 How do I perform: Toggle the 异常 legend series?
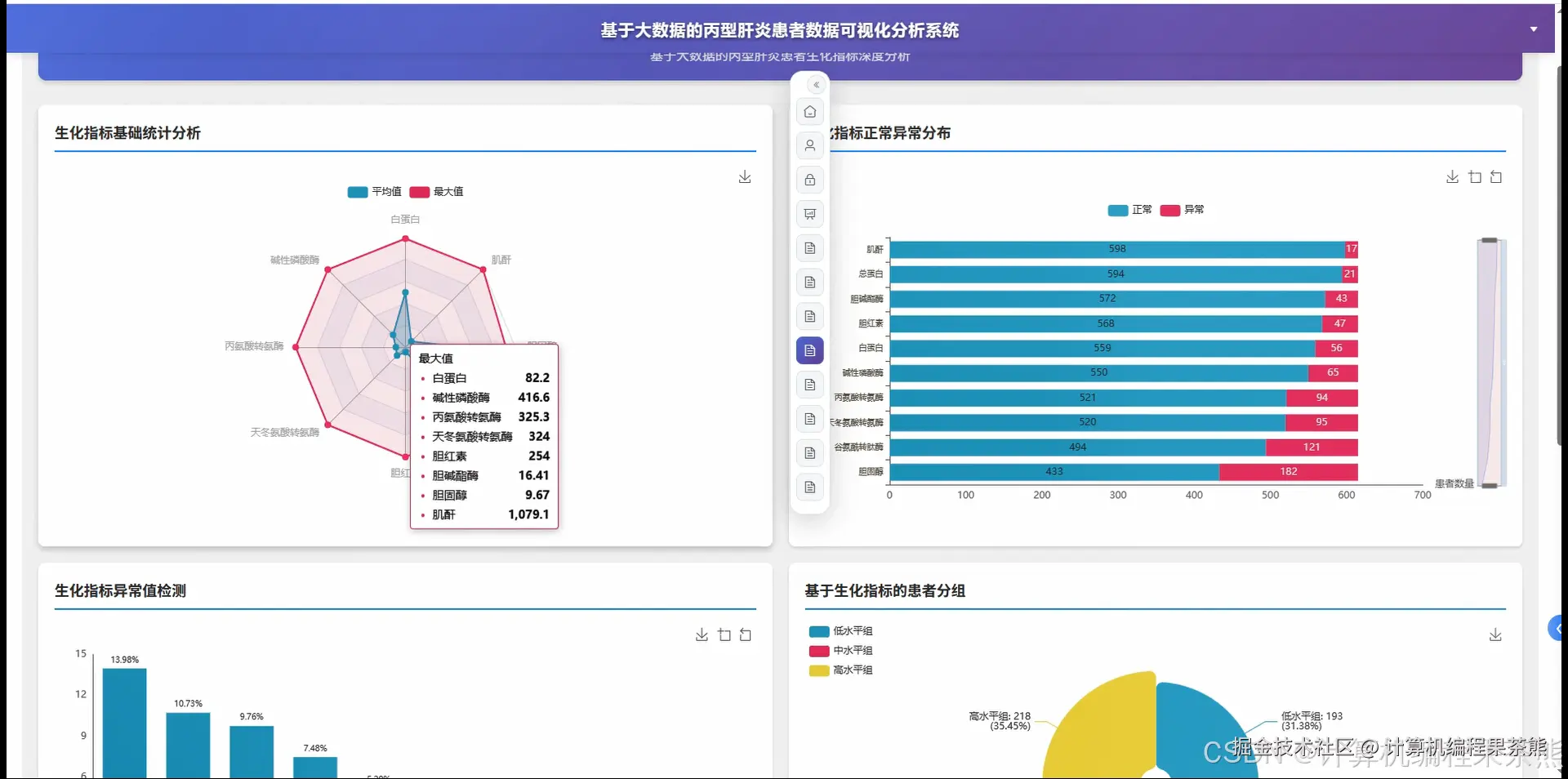pyautogui.click(x=1182, y=210)
